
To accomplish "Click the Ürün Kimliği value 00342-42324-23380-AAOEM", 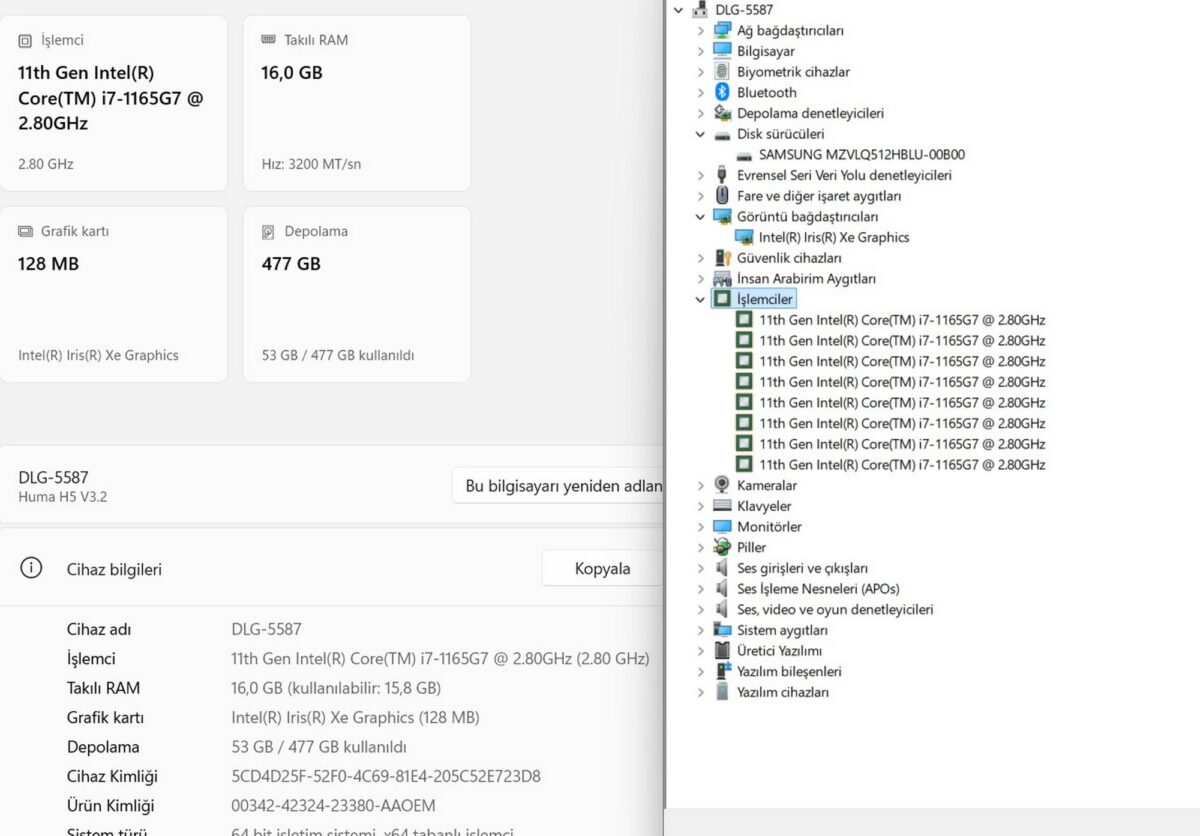I will [333, 805].
